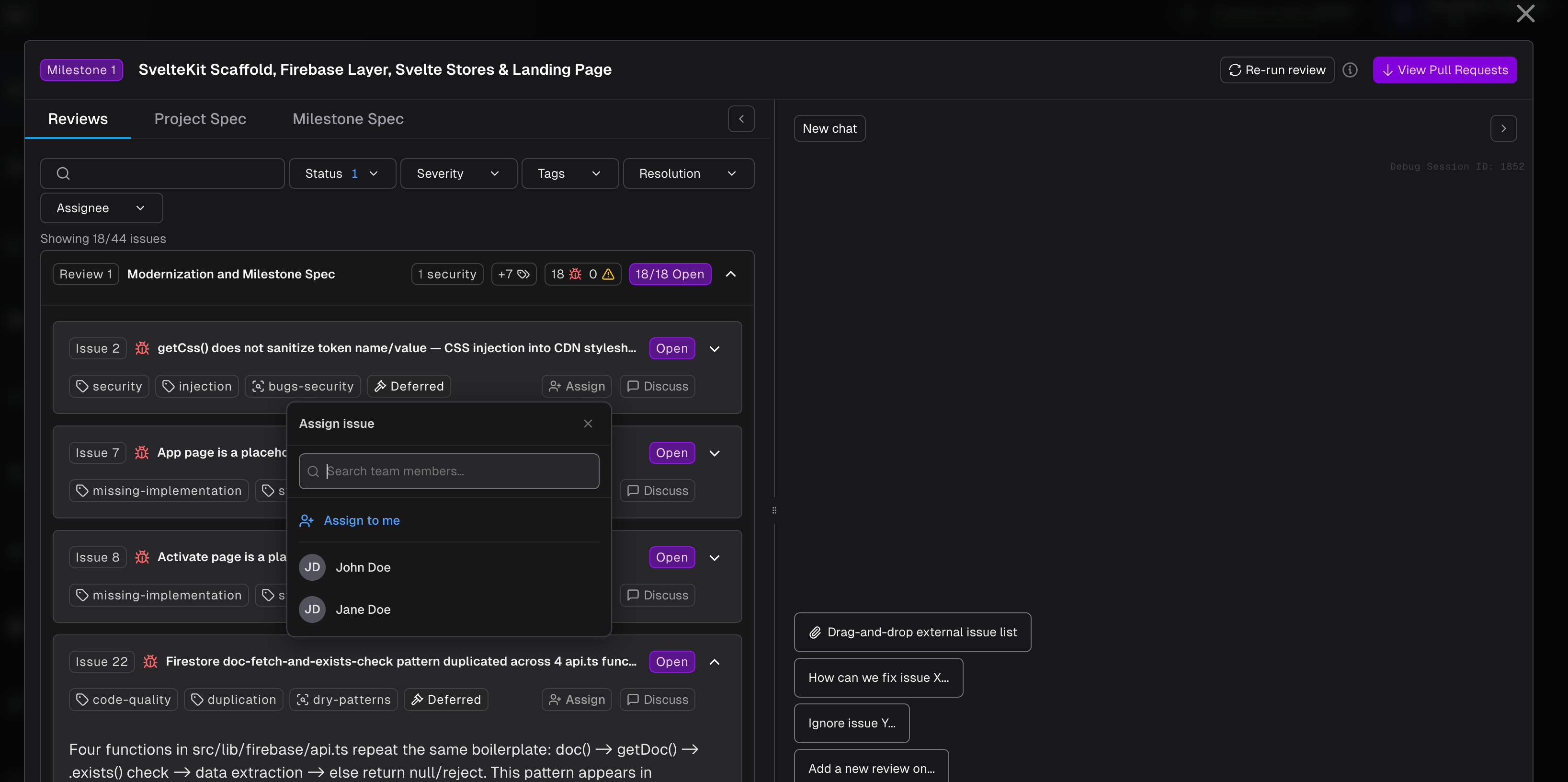Close the milestone overlay with the X
Image resolution: width=1568 pixels, height=782 pixels.
1525,13
